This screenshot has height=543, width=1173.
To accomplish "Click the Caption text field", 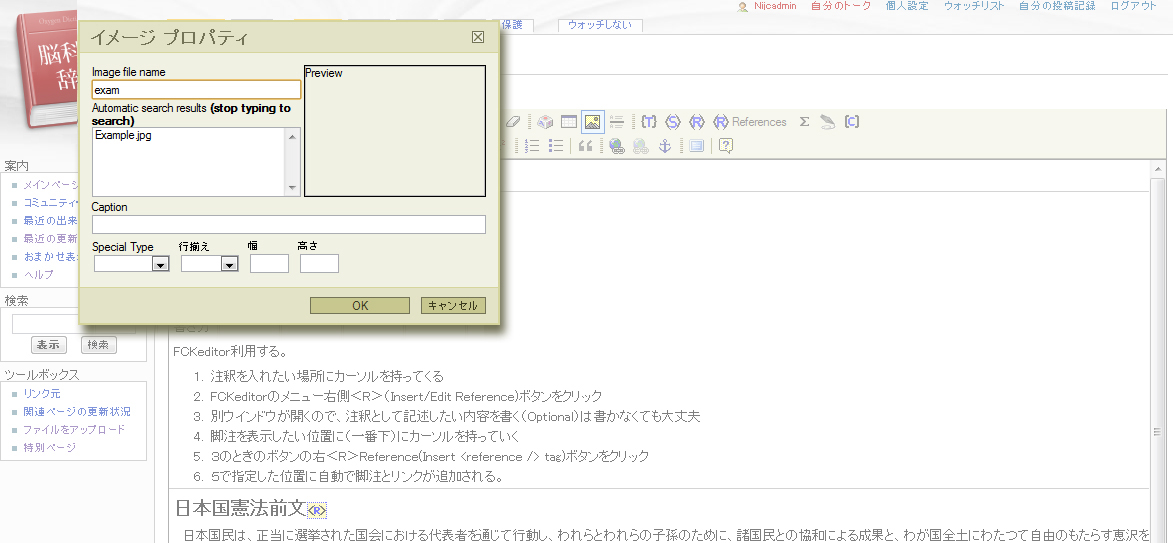I will (288, 224).
